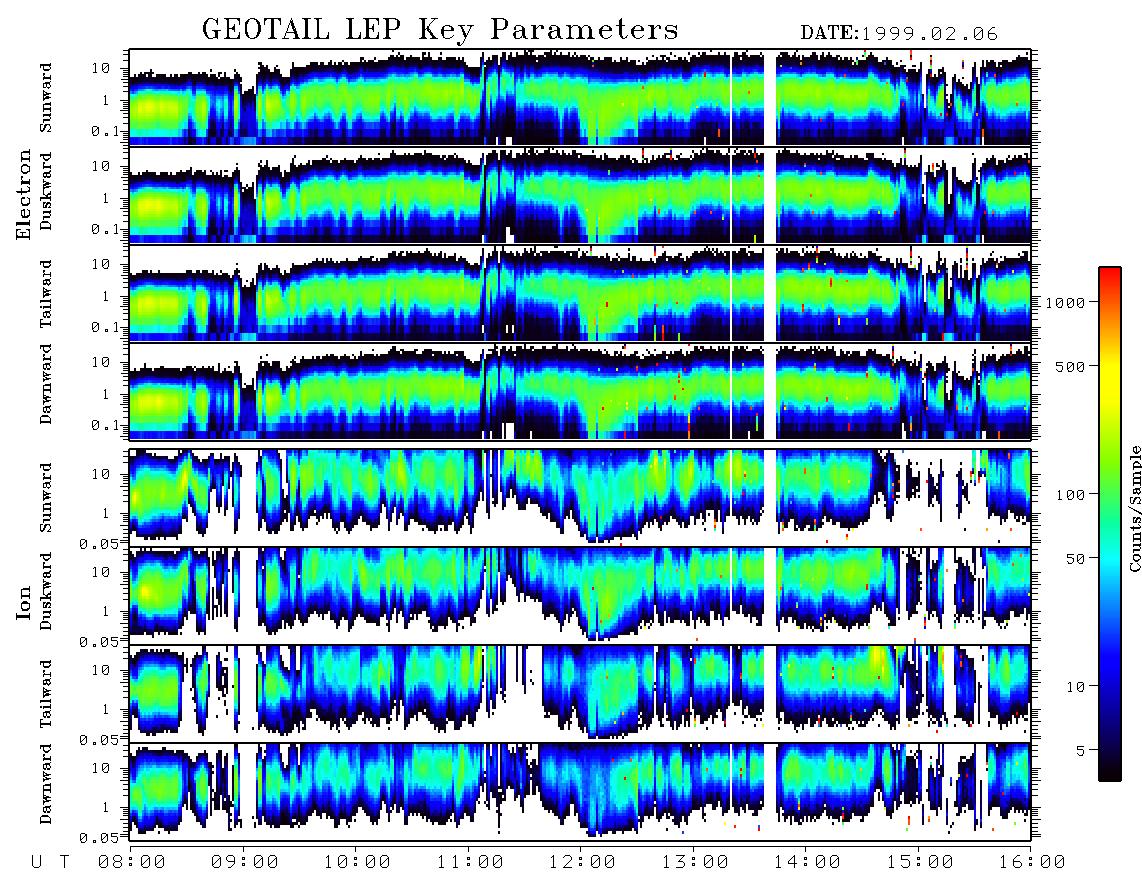Click the 'GEOTAIL LEP Key Parameters' title
The image size is (1142, 880).
pyautogui.click(x=440, y=30)
